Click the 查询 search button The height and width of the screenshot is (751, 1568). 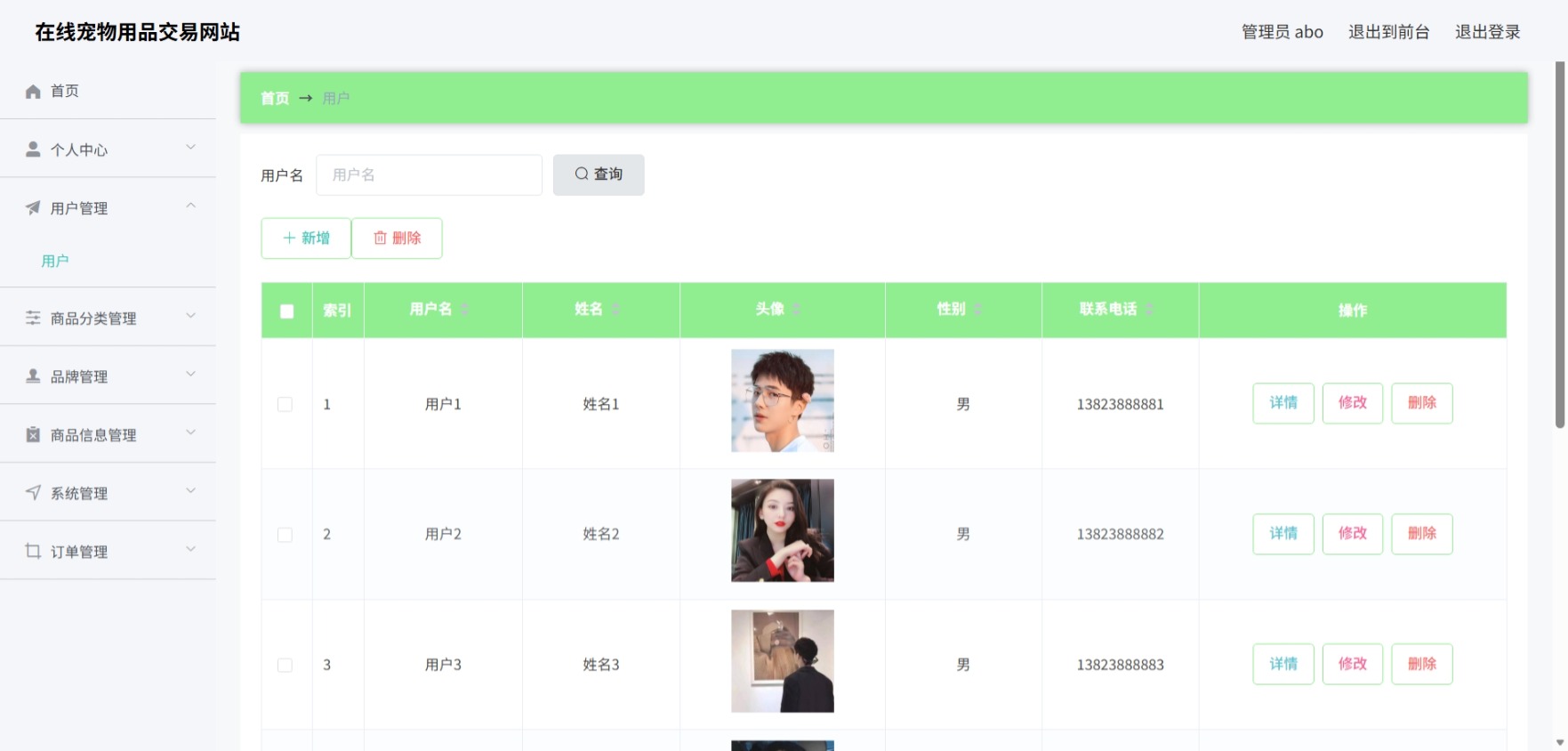click(x=599, y=174)
